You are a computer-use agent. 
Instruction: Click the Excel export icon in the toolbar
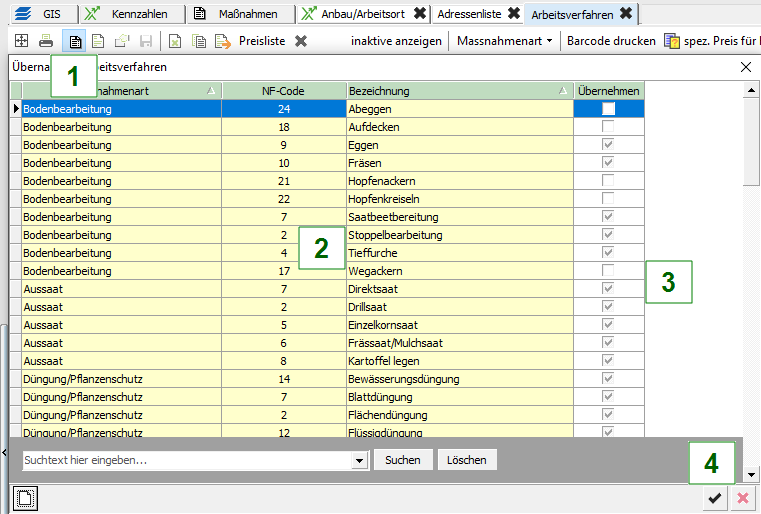point(175,41)
